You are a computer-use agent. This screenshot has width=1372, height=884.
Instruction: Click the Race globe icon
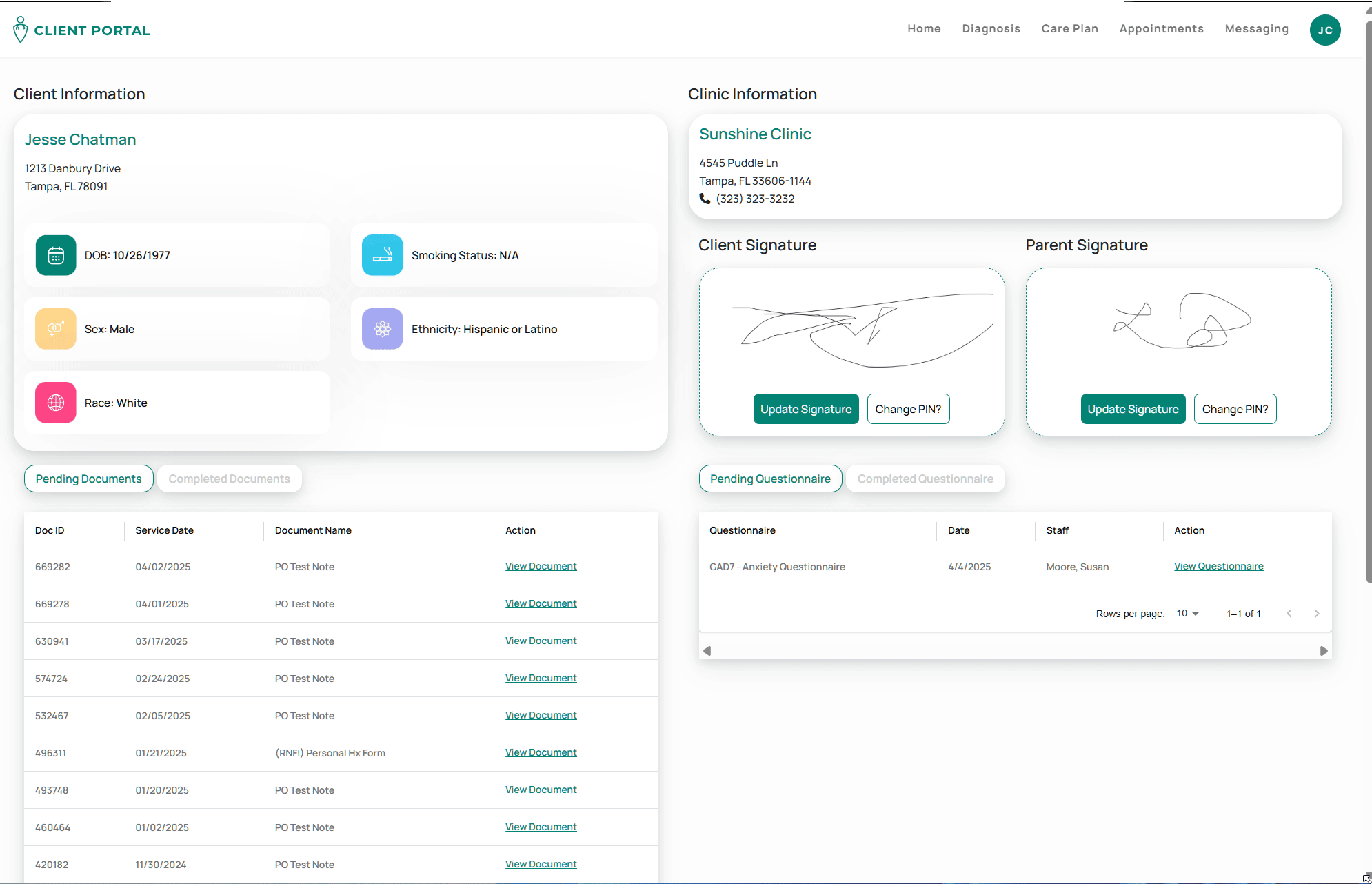point(56,403)
